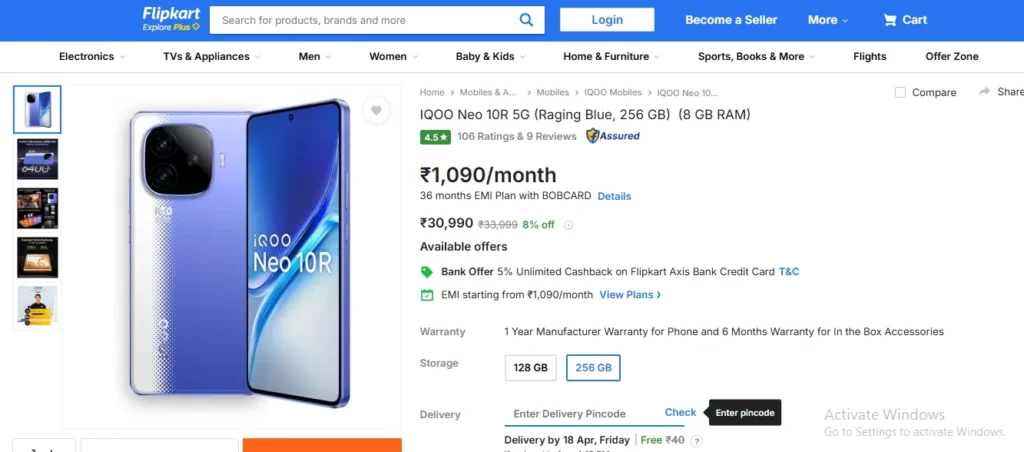Expand the Electronics category menu
Screen dimensions: 1024x452
(x=92, y=57)
